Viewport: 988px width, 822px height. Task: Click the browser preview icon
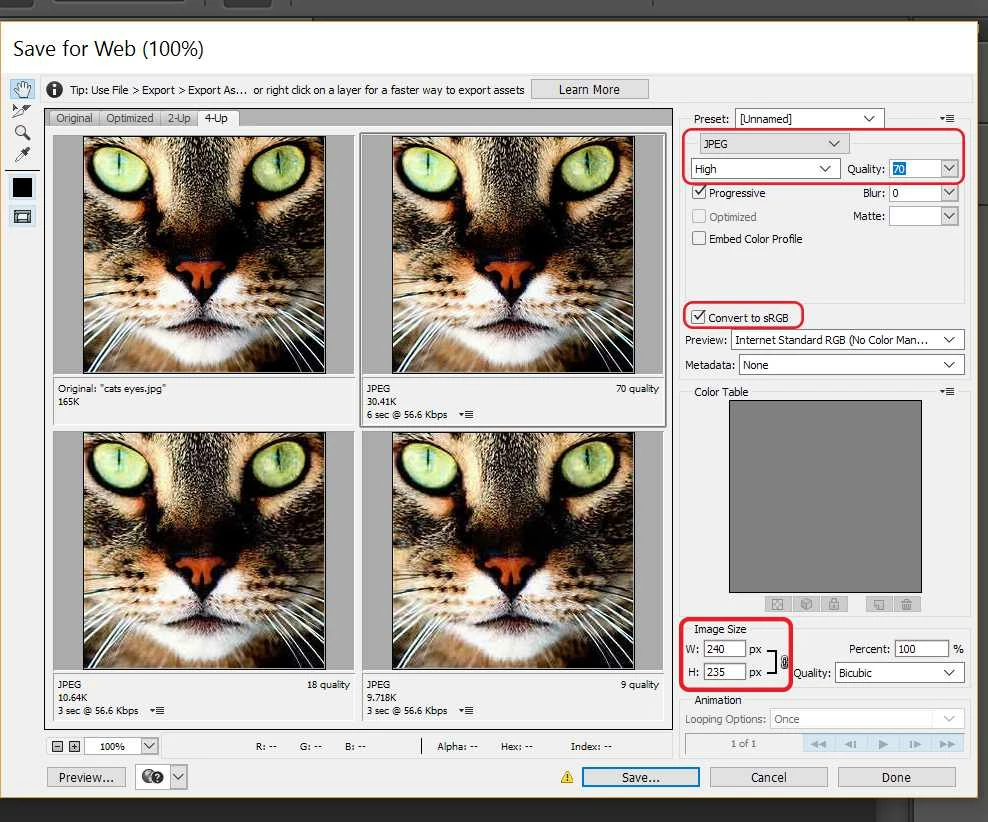tap(152, 777)
